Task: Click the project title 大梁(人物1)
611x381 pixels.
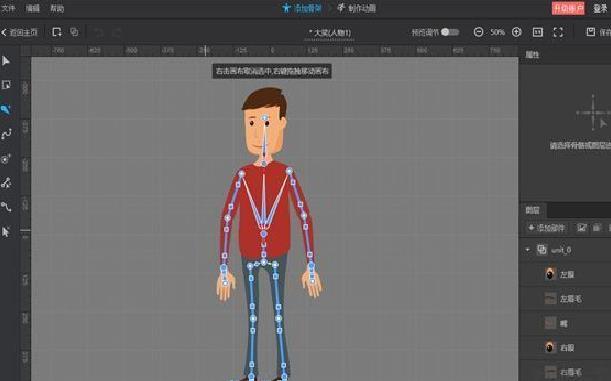Action: [x=330, y=33]
